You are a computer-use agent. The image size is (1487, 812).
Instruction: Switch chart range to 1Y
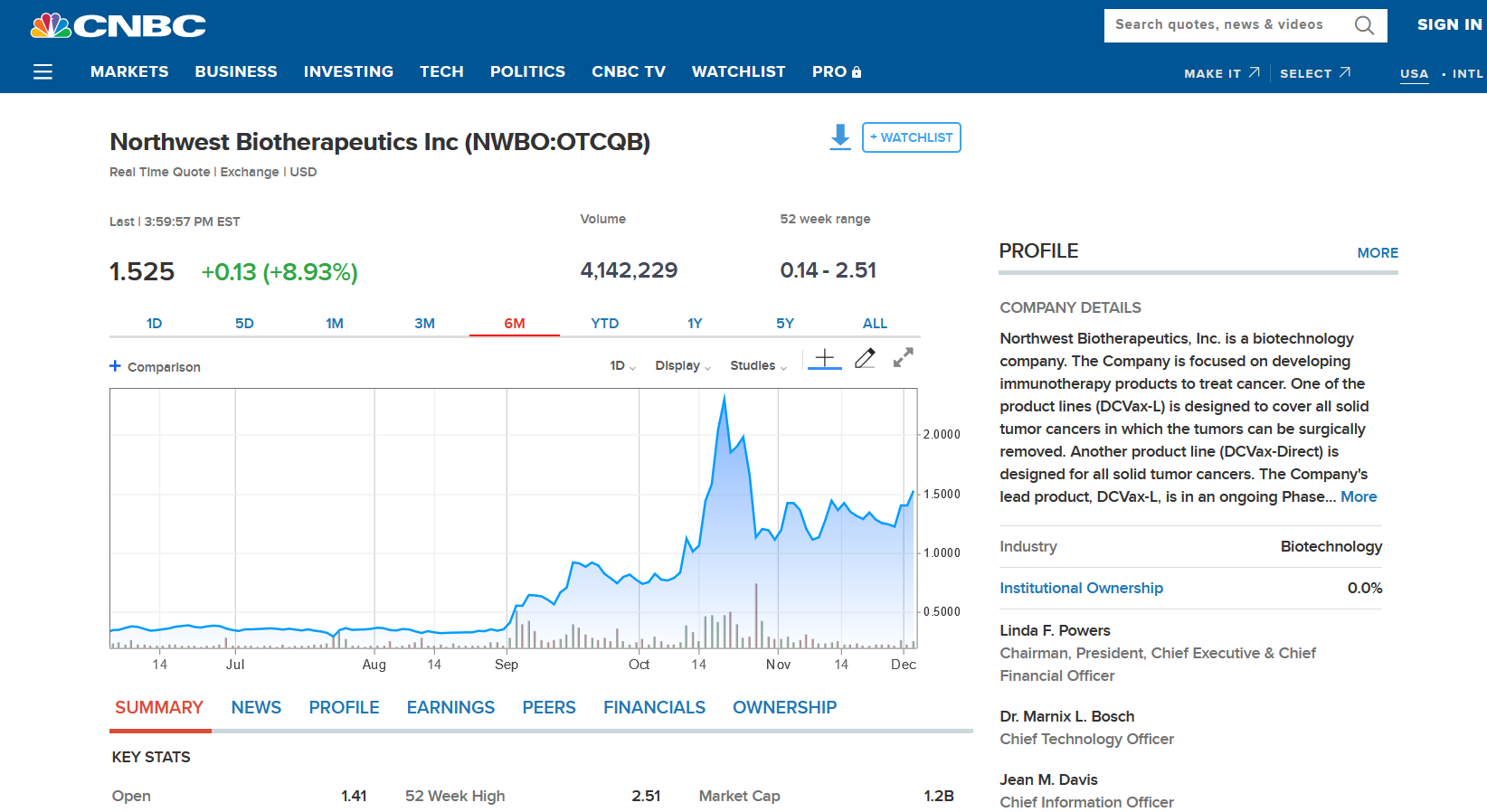[694, 323]
